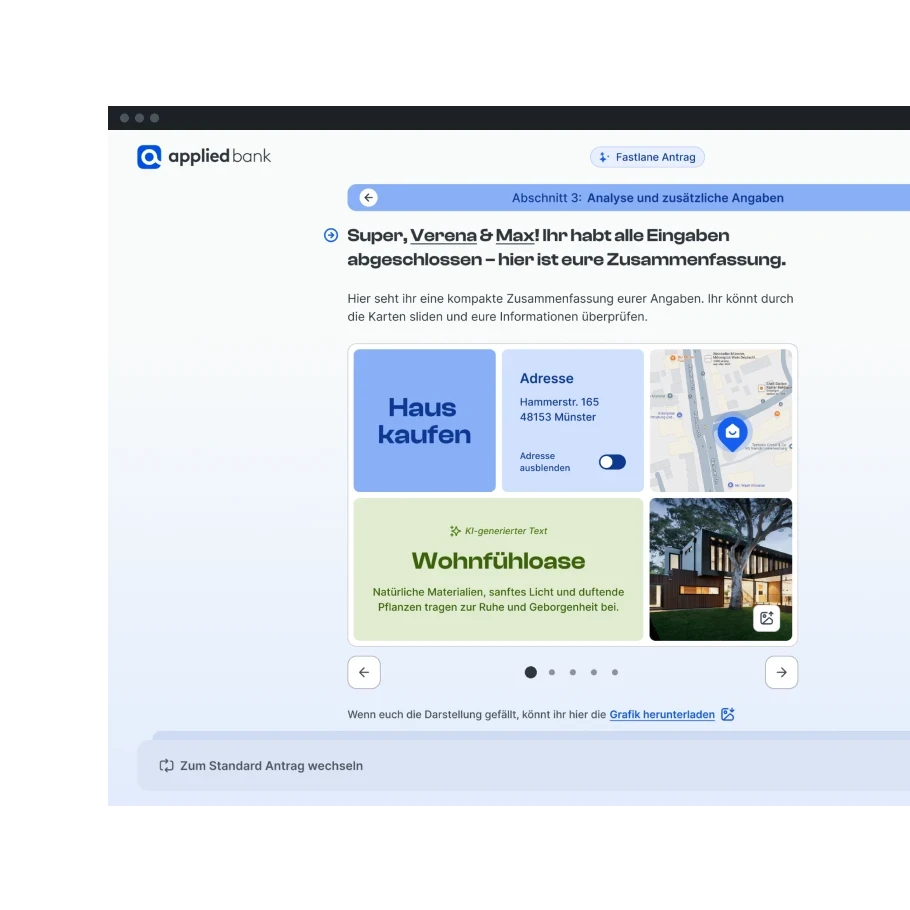Select the Haus kaufen card
Screen dimensions: 910x910
[x=424, y=420]
